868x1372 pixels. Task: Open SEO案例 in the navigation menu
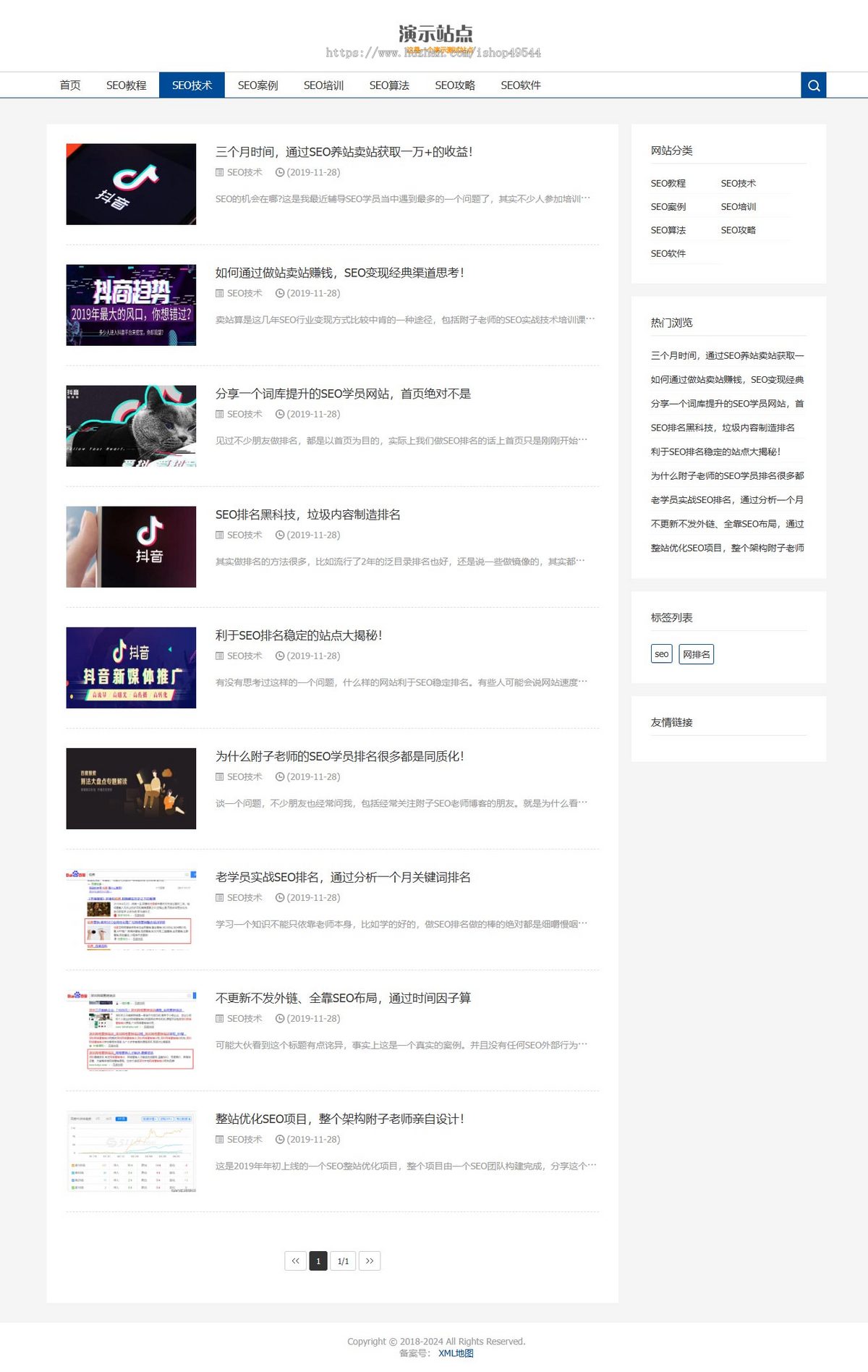pos(258,85)
